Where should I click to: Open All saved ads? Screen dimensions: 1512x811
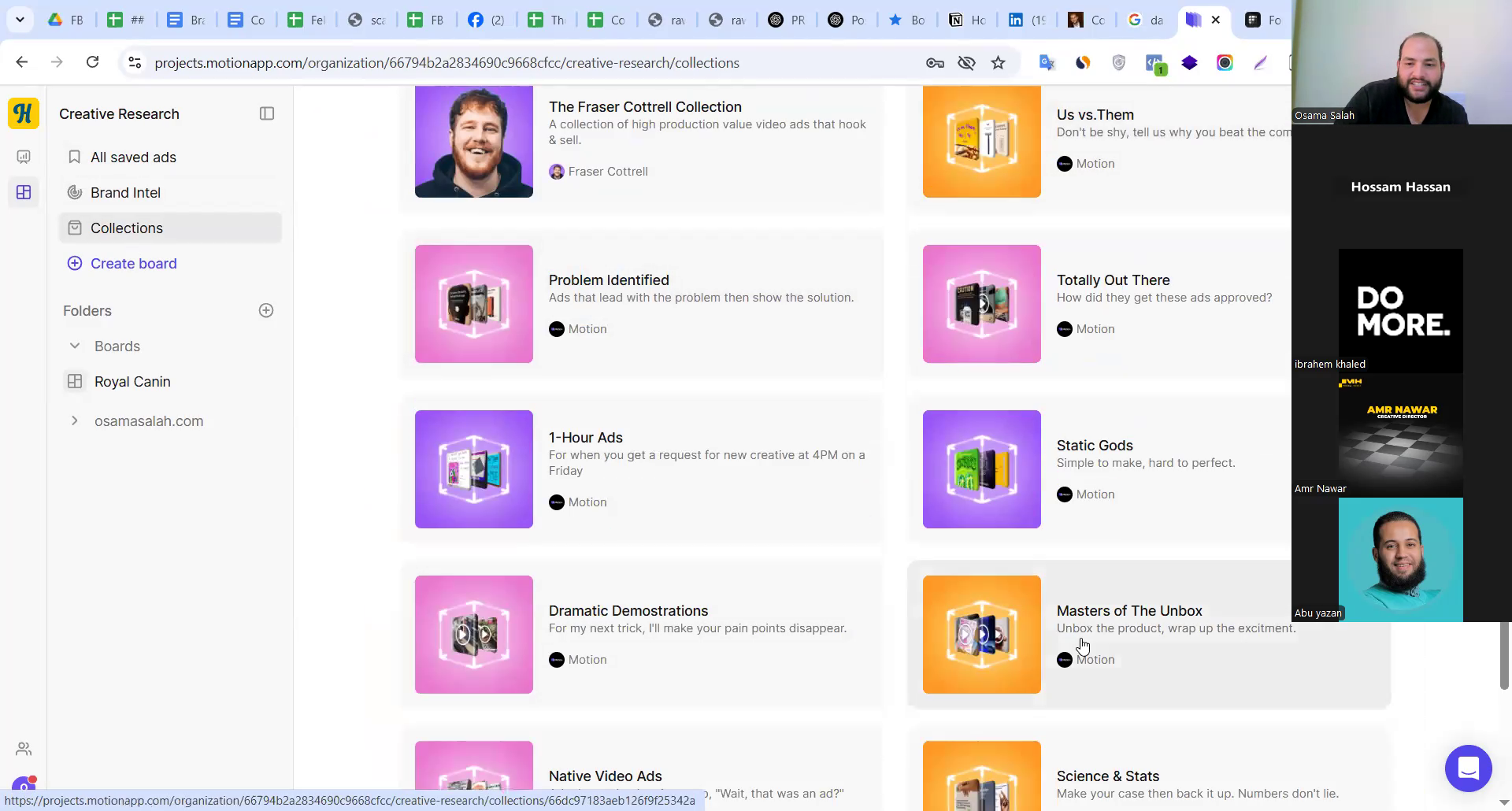tap(170, 157)
